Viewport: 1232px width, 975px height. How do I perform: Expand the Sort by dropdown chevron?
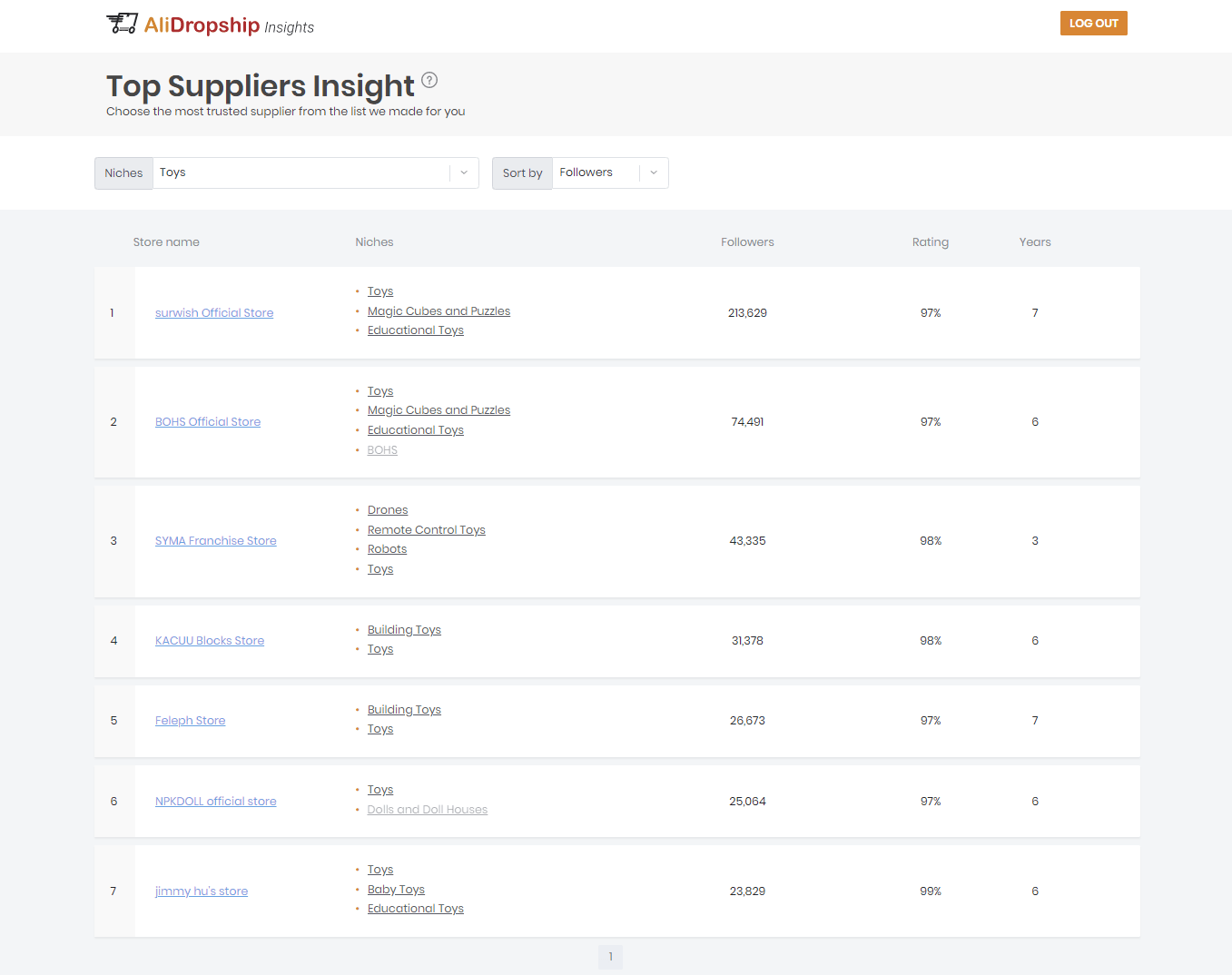pyautogui.click(x=653, y=172)
